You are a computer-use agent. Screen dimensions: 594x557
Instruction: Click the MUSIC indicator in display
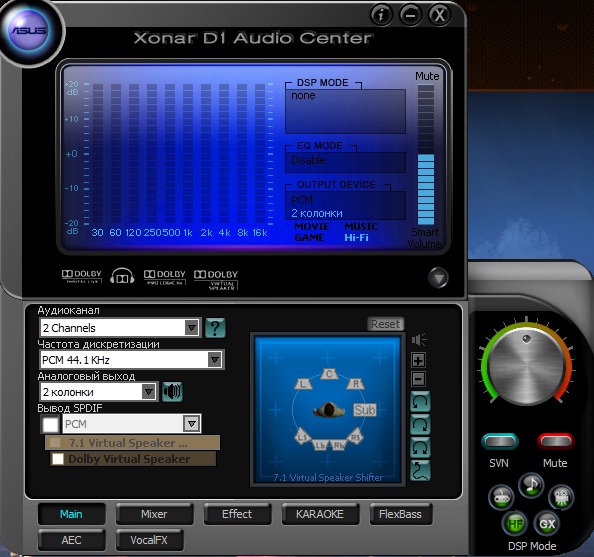pos(361,227)
